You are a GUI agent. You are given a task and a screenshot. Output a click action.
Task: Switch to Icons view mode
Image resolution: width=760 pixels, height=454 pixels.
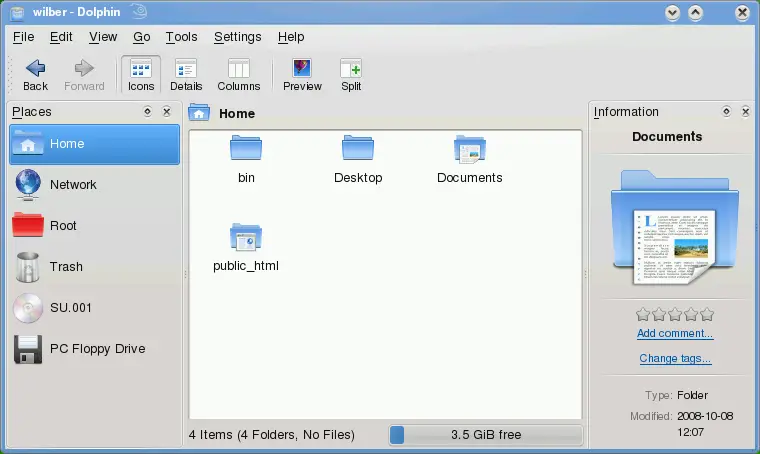point(141,74)
